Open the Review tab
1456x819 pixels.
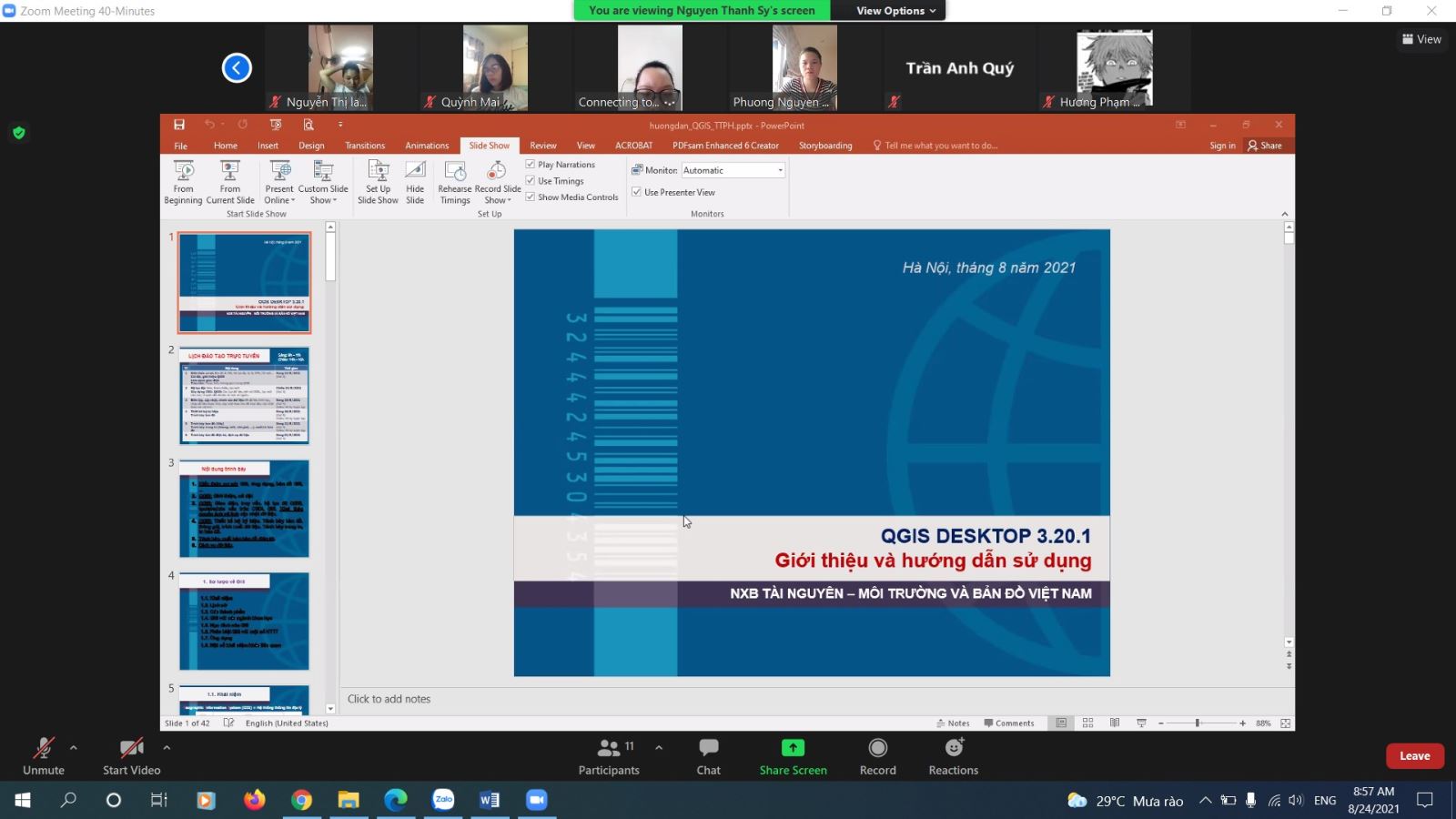tap(543, 146)
